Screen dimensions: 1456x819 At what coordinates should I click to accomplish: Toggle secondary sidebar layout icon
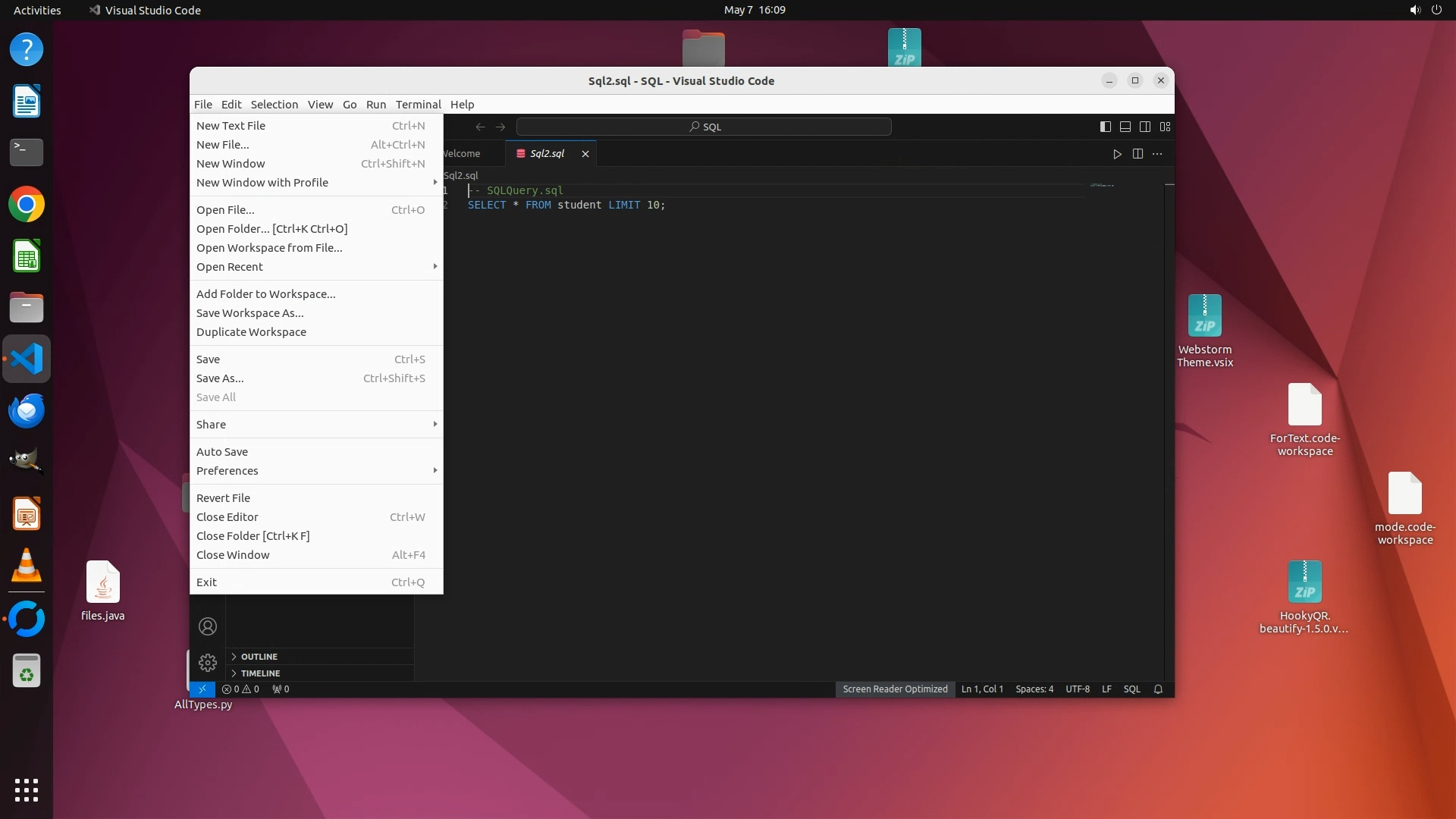tap(1145, 127)
